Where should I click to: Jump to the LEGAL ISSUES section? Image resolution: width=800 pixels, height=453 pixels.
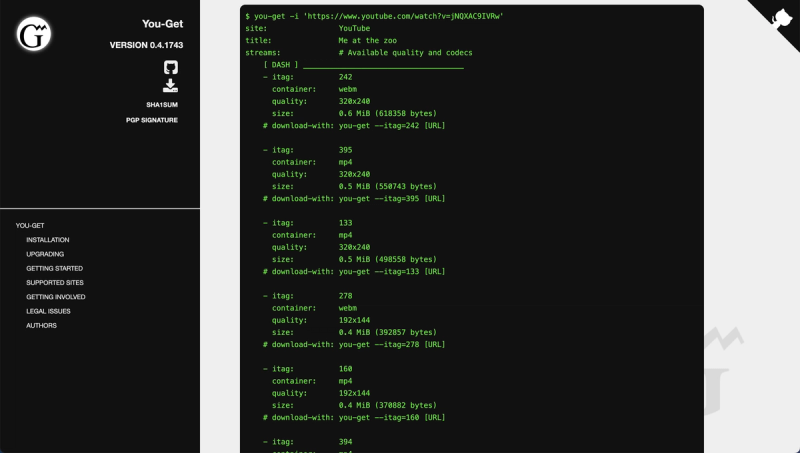(x=48, y=311)
